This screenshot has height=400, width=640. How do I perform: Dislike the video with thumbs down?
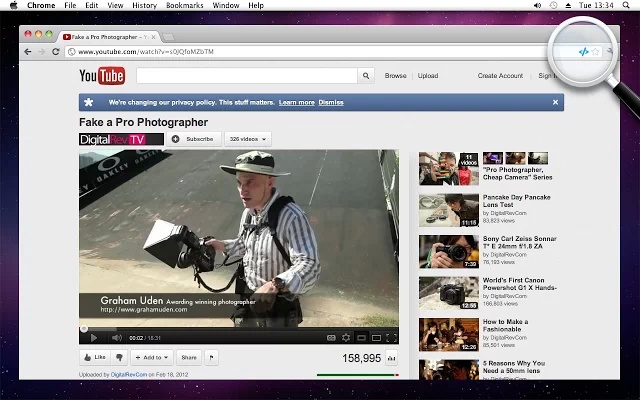pyautogui.click(x=119, y=358)
